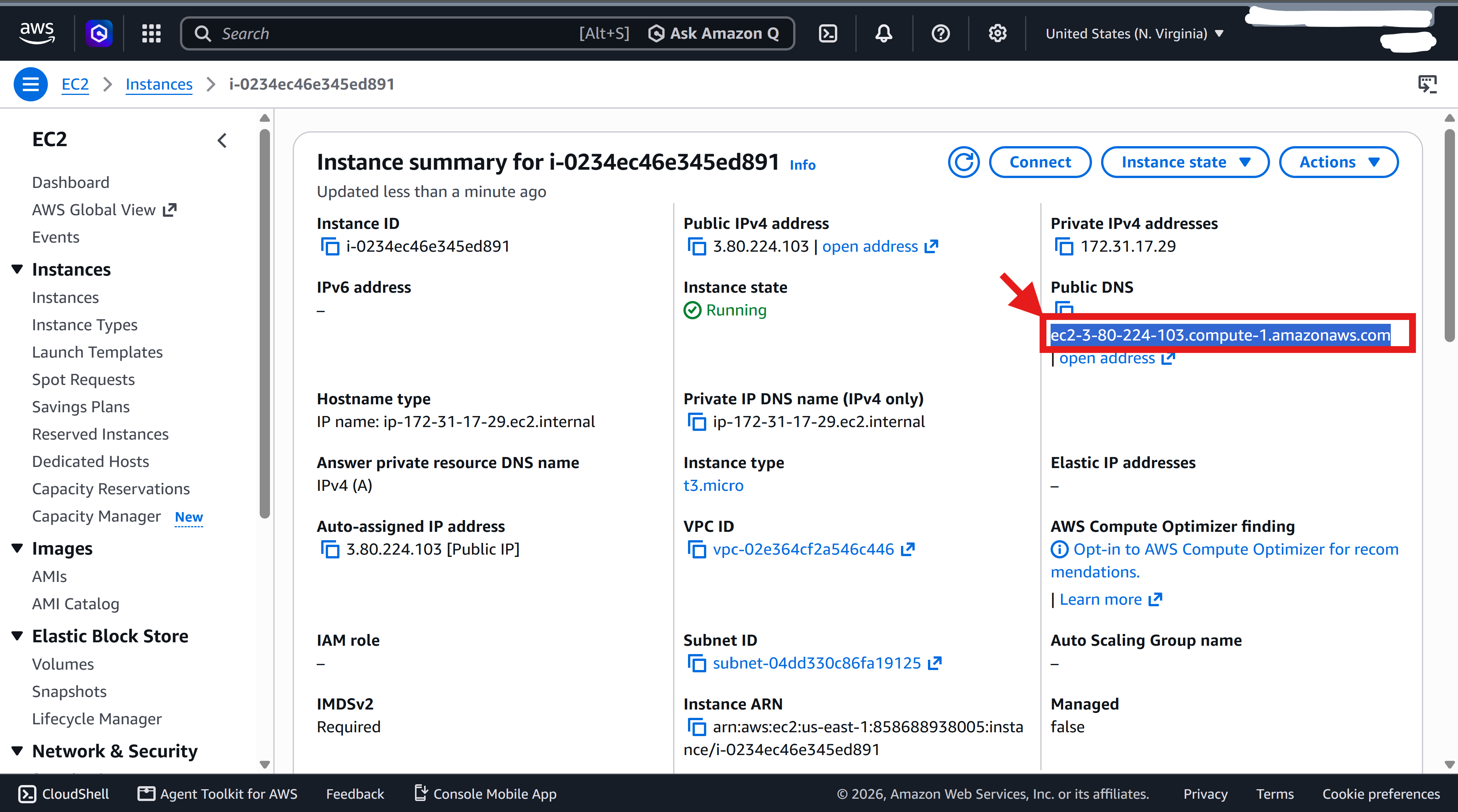This screenshot has height=812, width=1458.
Task: Open Capacity Manager in sidebar
Action: click(x=97, y=516)
